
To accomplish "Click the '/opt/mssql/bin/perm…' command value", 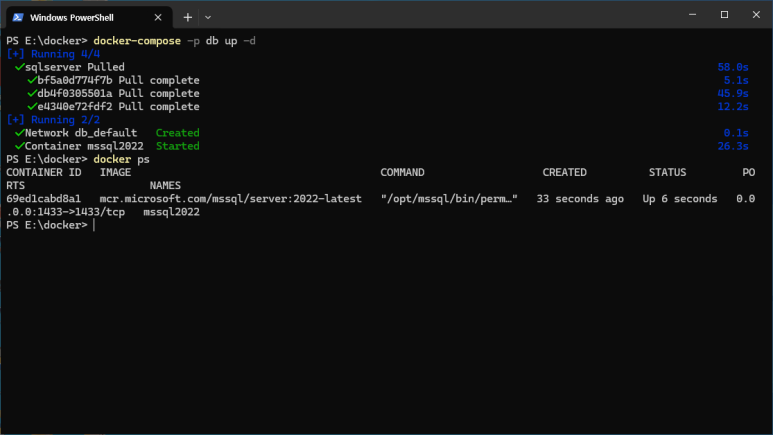I will tap(449, 199).
